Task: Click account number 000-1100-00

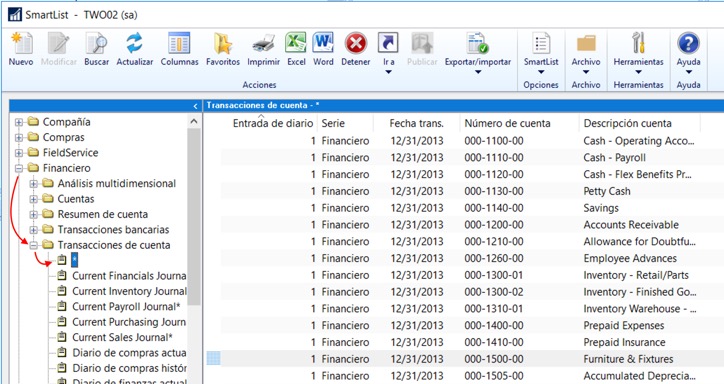Action: pos(494,141)
